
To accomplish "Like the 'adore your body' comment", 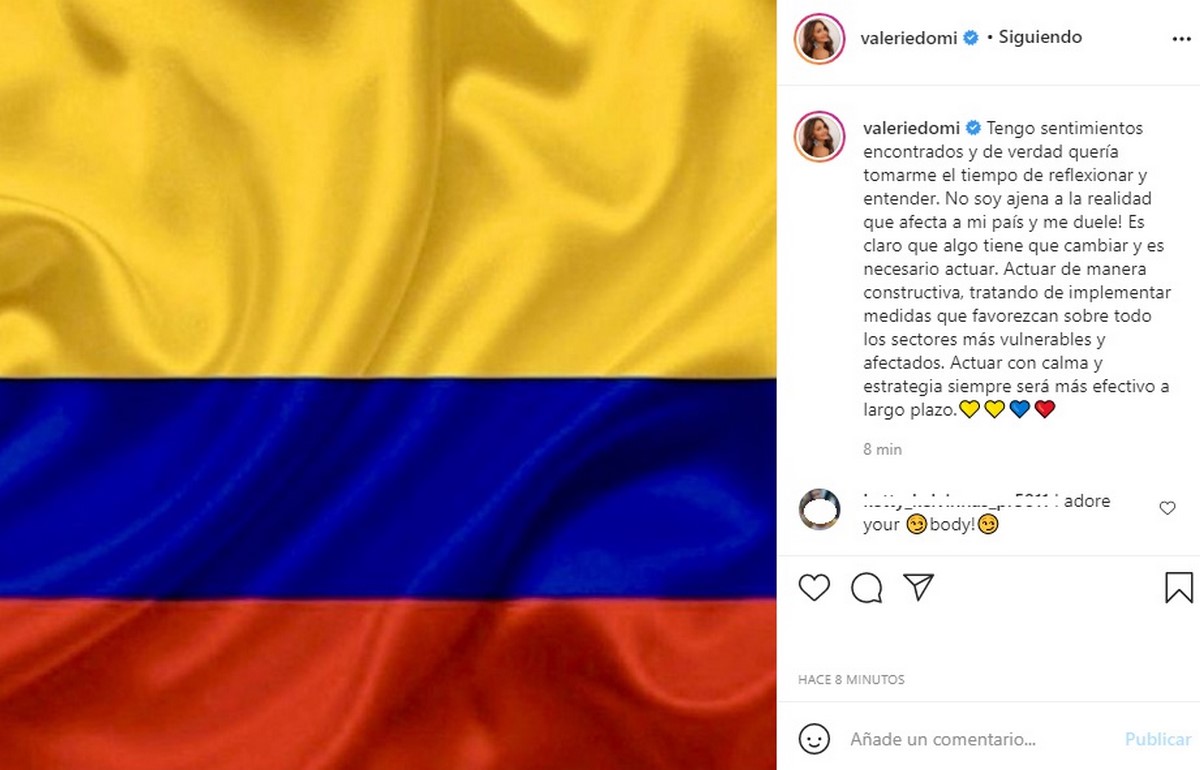I will (1167, 508).
